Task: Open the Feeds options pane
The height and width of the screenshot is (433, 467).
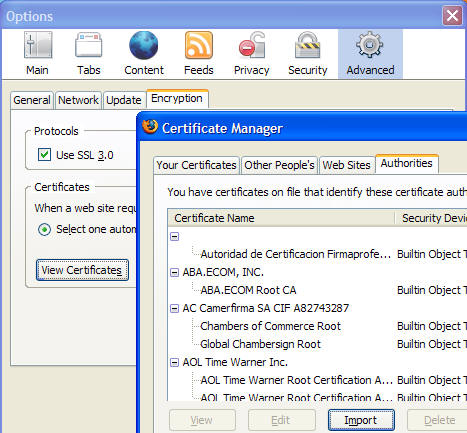Action: 199,54
